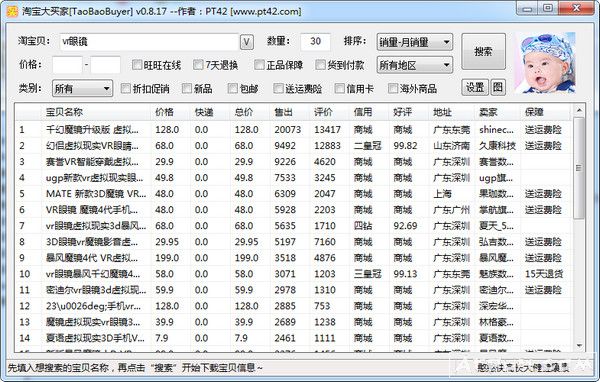Open the 设置 settings button
This screenshot has width=600, height=382.
[475, 88]
